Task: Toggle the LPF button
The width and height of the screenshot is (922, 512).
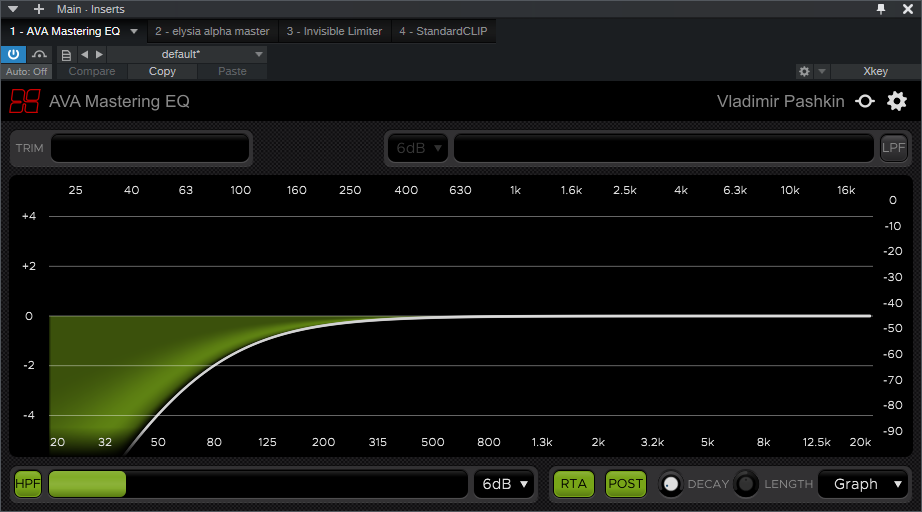Action: (893, 148)
